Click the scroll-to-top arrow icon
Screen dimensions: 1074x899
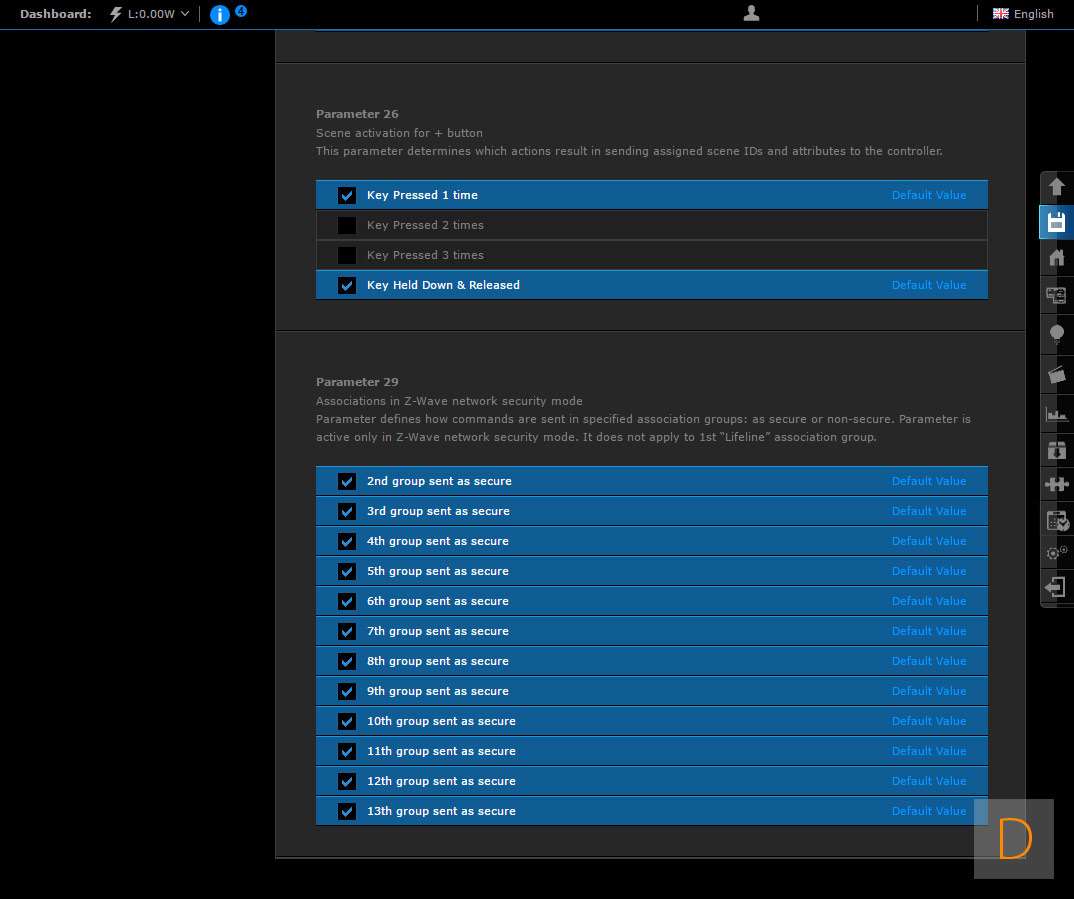1056,187
